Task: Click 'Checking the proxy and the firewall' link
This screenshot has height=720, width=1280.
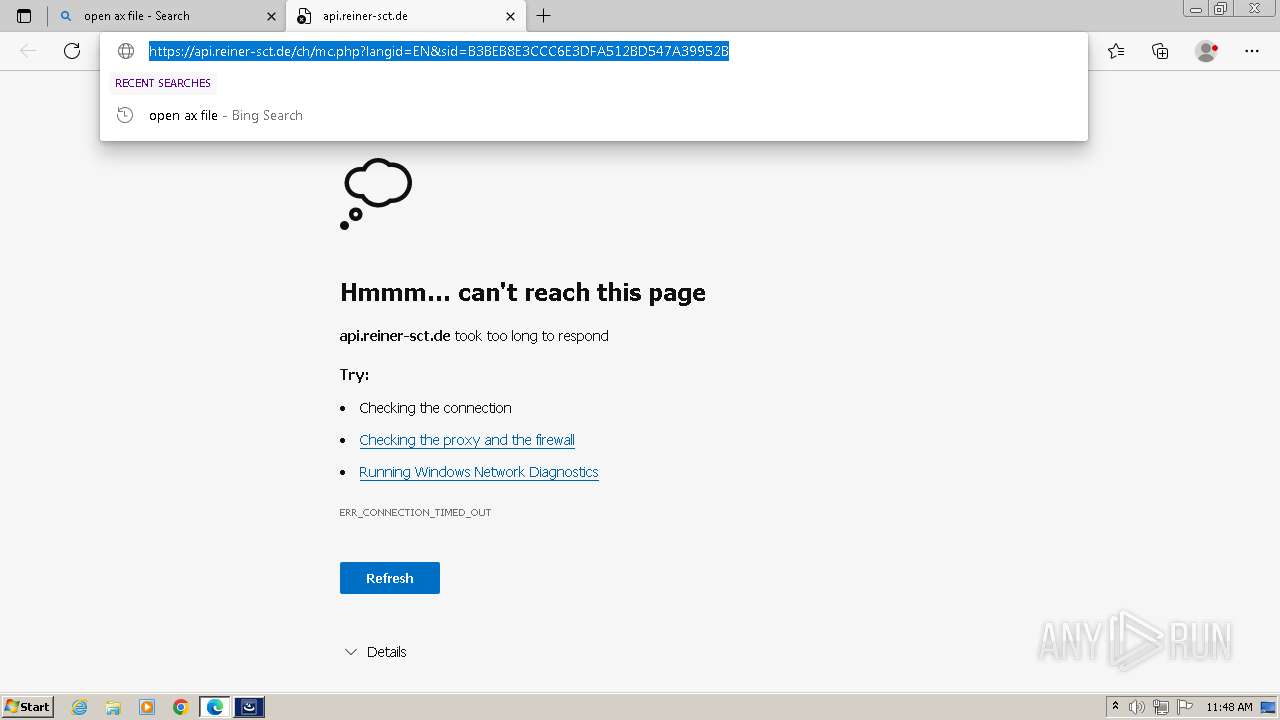Action: click(467, 440)
